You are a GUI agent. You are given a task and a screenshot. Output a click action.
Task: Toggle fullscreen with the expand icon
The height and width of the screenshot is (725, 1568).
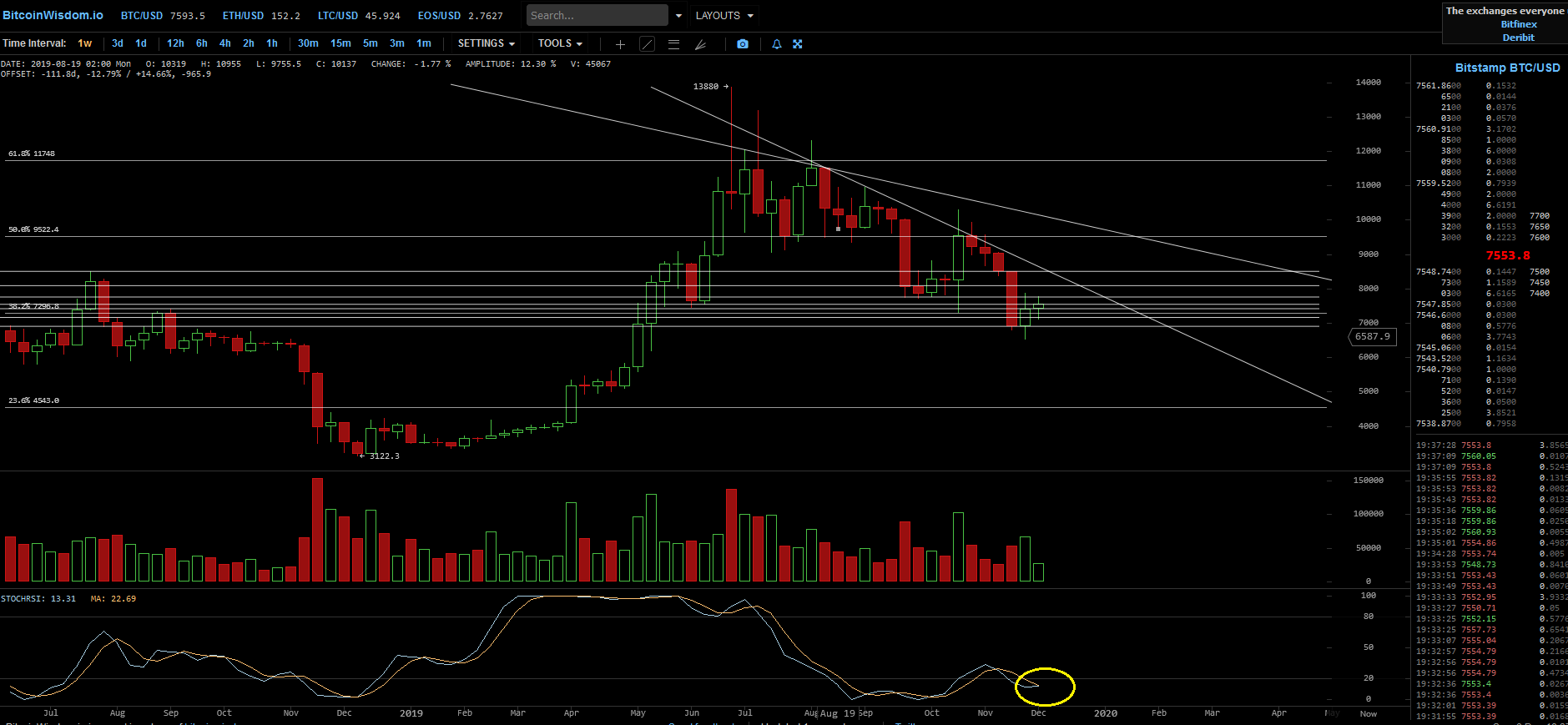pos(798,44)
